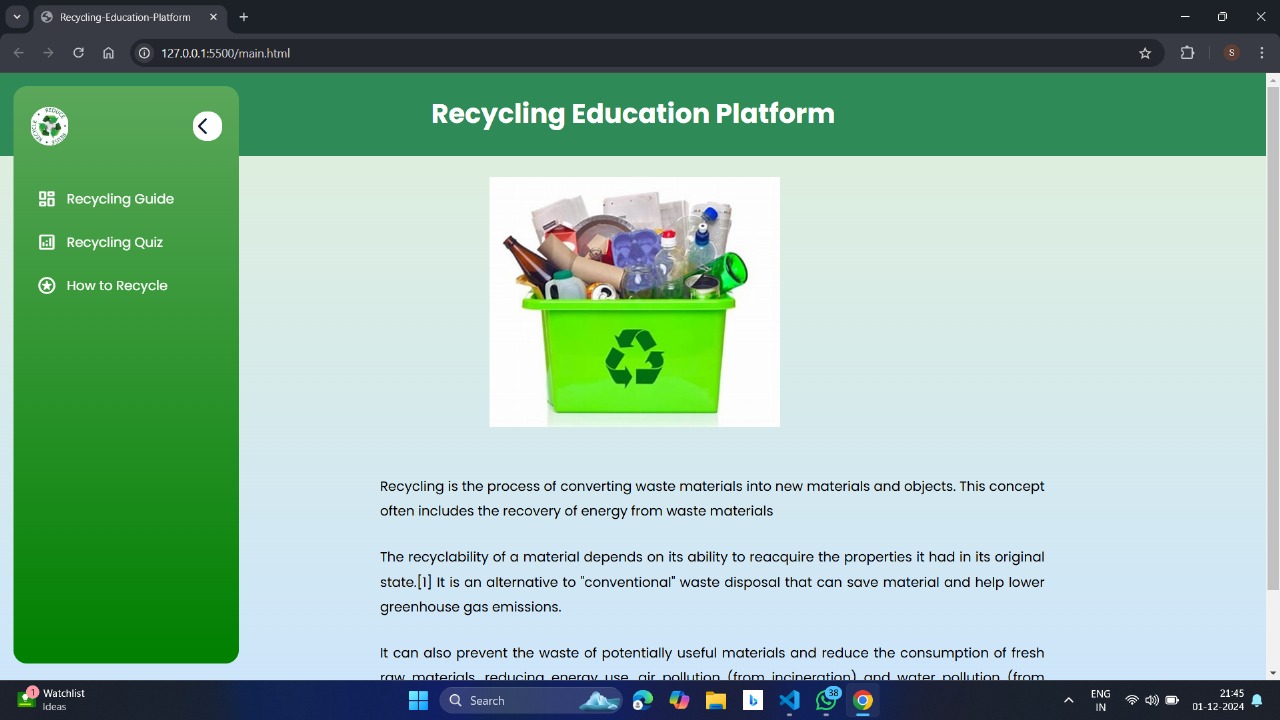
Task: Click the How to Recycle star icon
Action: point(46,285)
